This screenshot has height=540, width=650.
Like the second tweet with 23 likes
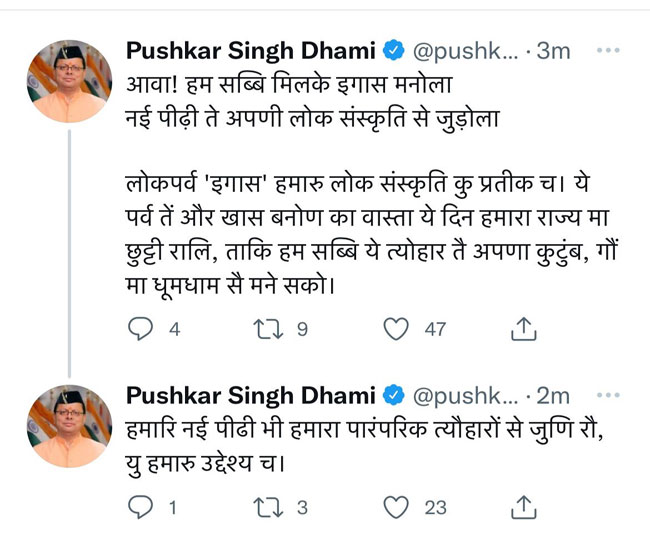tap(399, 507)
